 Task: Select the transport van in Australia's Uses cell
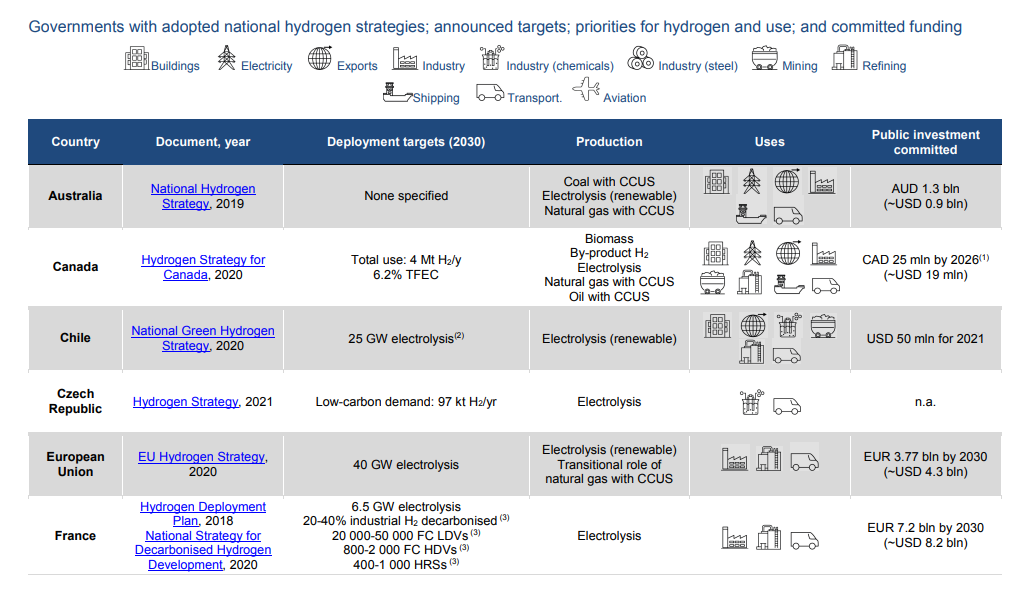coord(788,215)
